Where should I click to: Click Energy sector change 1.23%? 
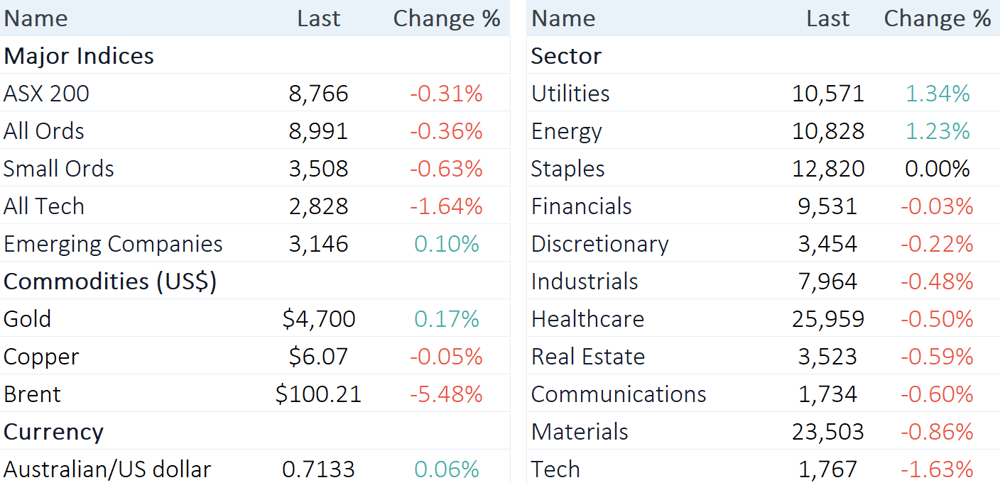(938, 131)
